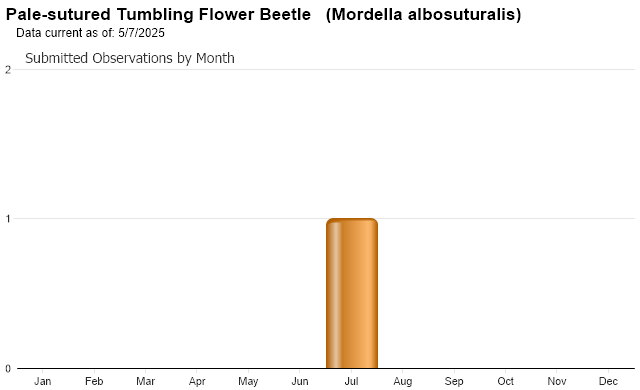Click the y-axis value 0 label
The width and height of the screenshot is (640, 390).
coord(8,369)
